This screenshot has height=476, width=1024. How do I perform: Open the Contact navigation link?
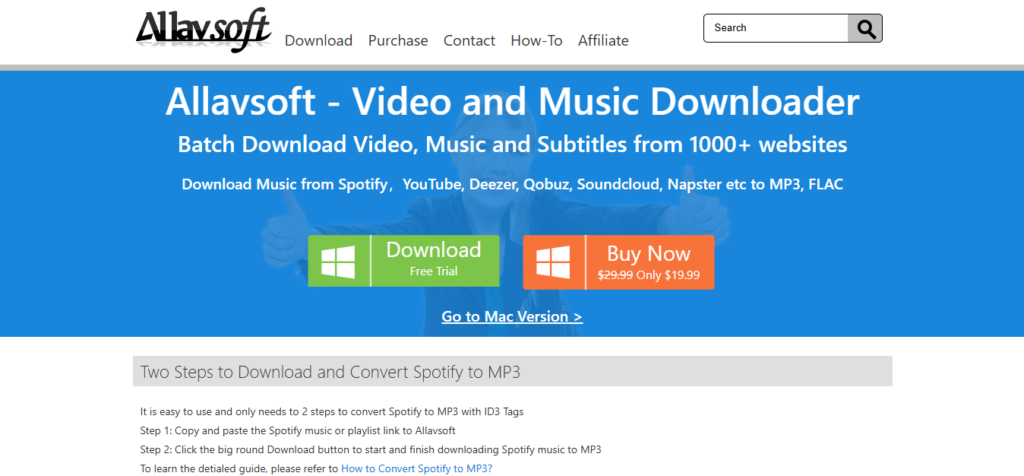(469, 41)
